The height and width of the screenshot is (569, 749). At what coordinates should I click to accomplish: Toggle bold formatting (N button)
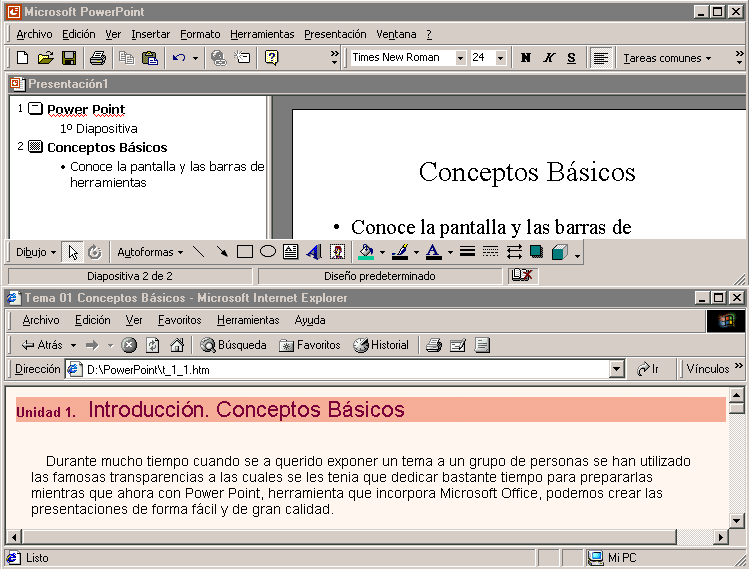point(526,58)
